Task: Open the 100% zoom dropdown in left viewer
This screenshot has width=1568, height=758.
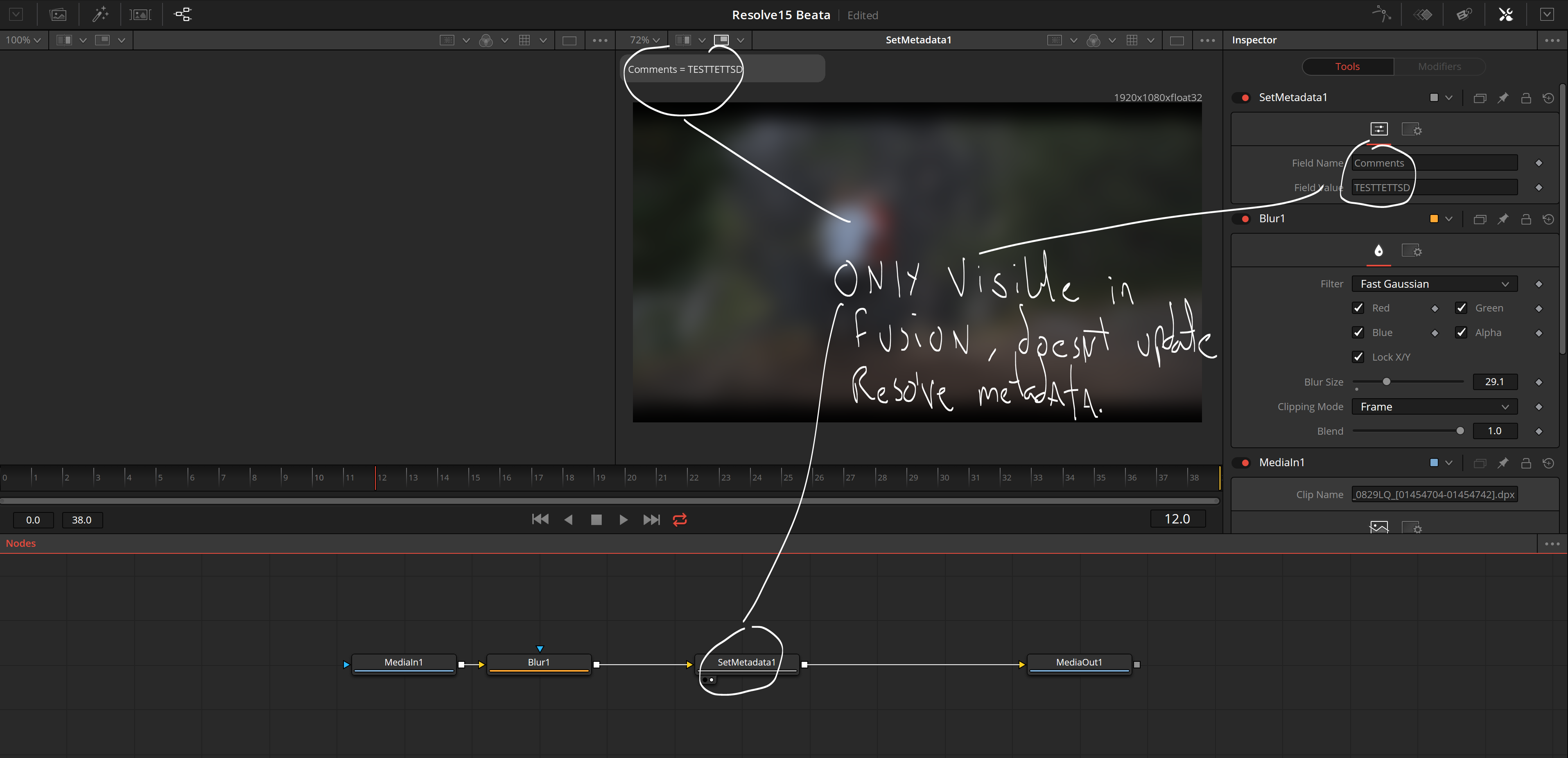Action: [x=23, y=40]
